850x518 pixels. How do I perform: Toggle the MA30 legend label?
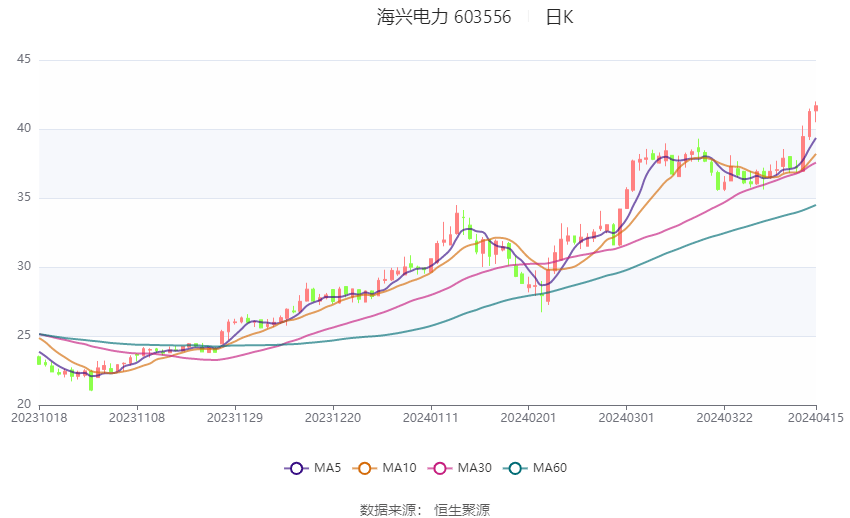[x=474, y=468]
